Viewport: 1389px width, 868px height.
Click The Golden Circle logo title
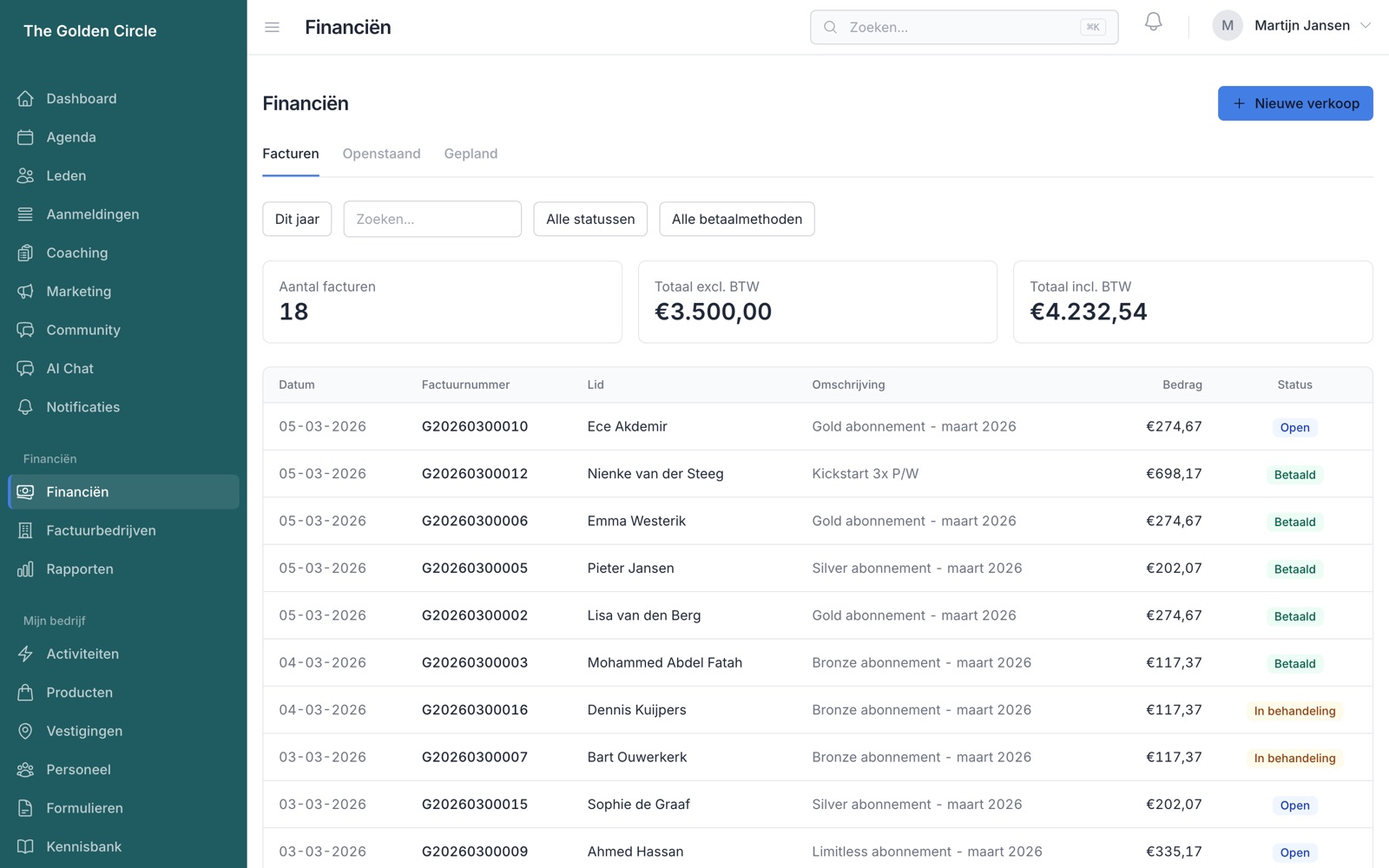point(90,31)
